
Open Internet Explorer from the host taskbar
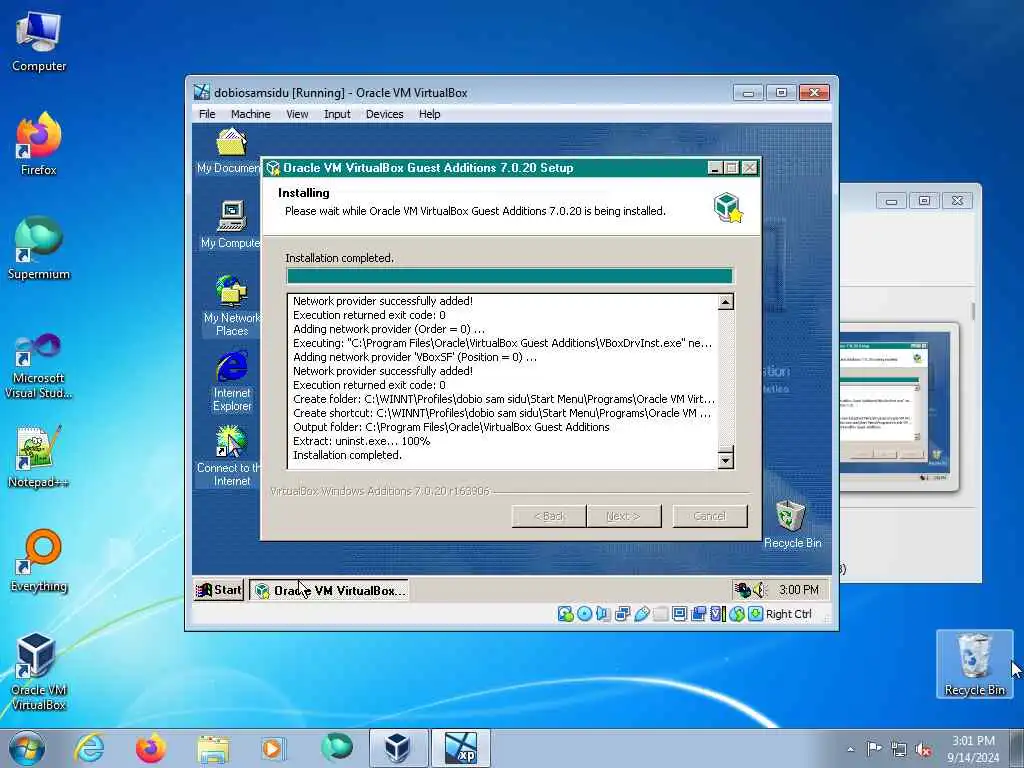click(89, 748)
